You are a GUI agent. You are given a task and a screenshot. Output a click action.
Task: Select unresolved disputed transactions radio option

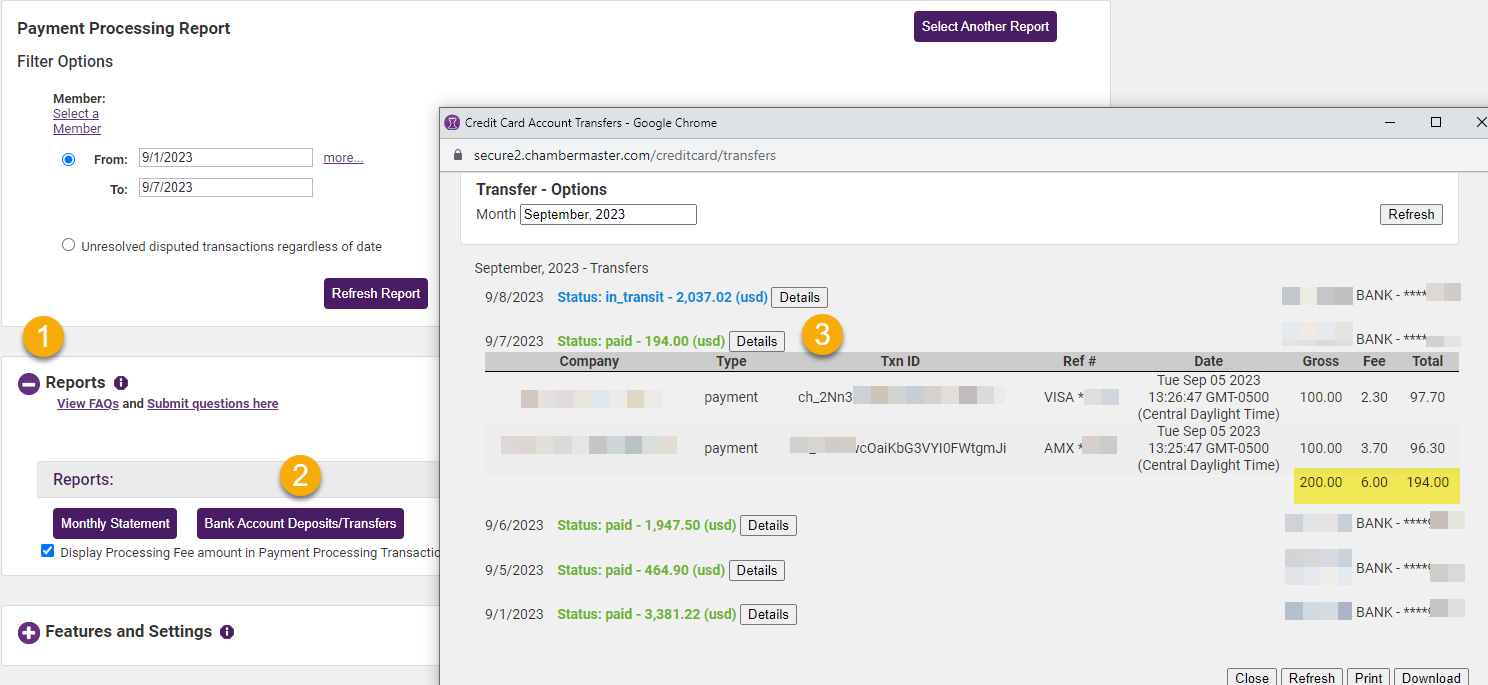[x=68, y=244]
